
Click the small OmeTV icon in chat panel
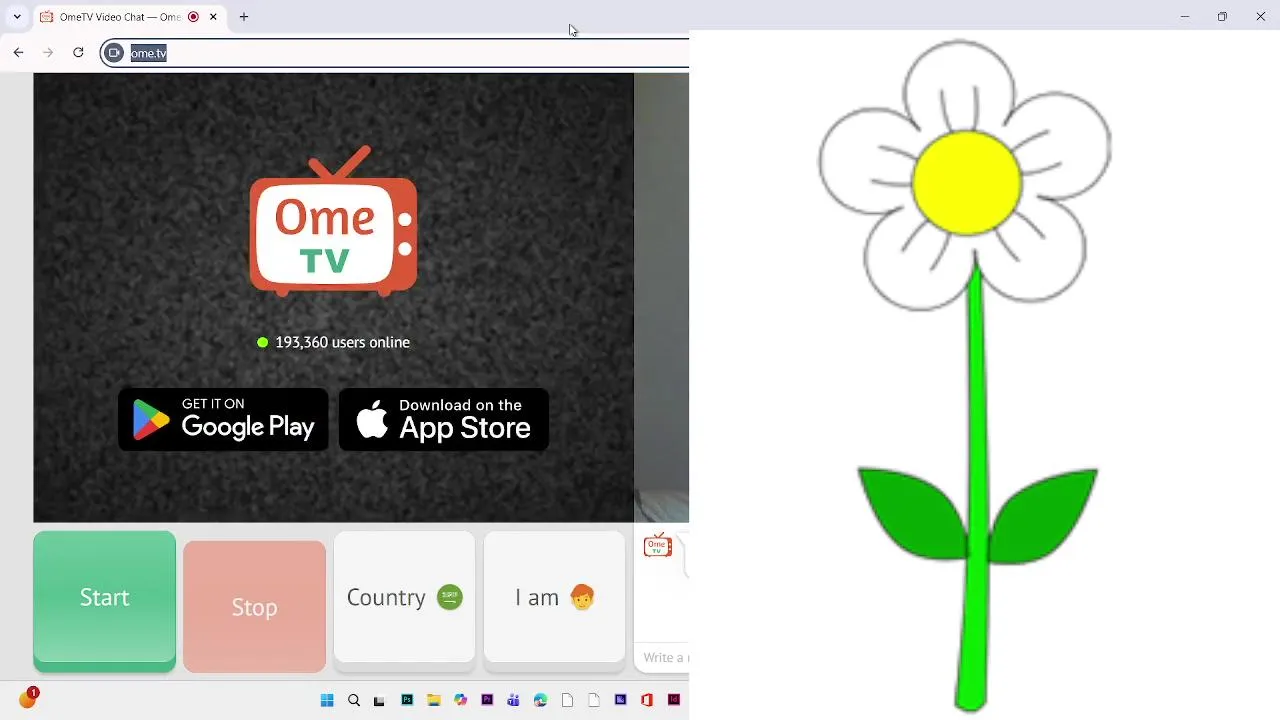(x=657, y=544)
